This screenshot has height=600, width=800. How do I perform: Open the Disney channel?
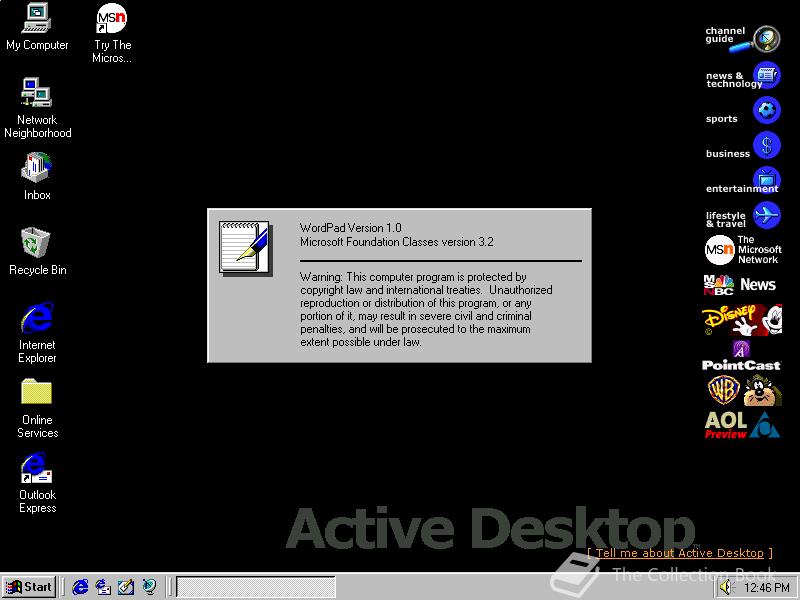click(x=742, y=320)
